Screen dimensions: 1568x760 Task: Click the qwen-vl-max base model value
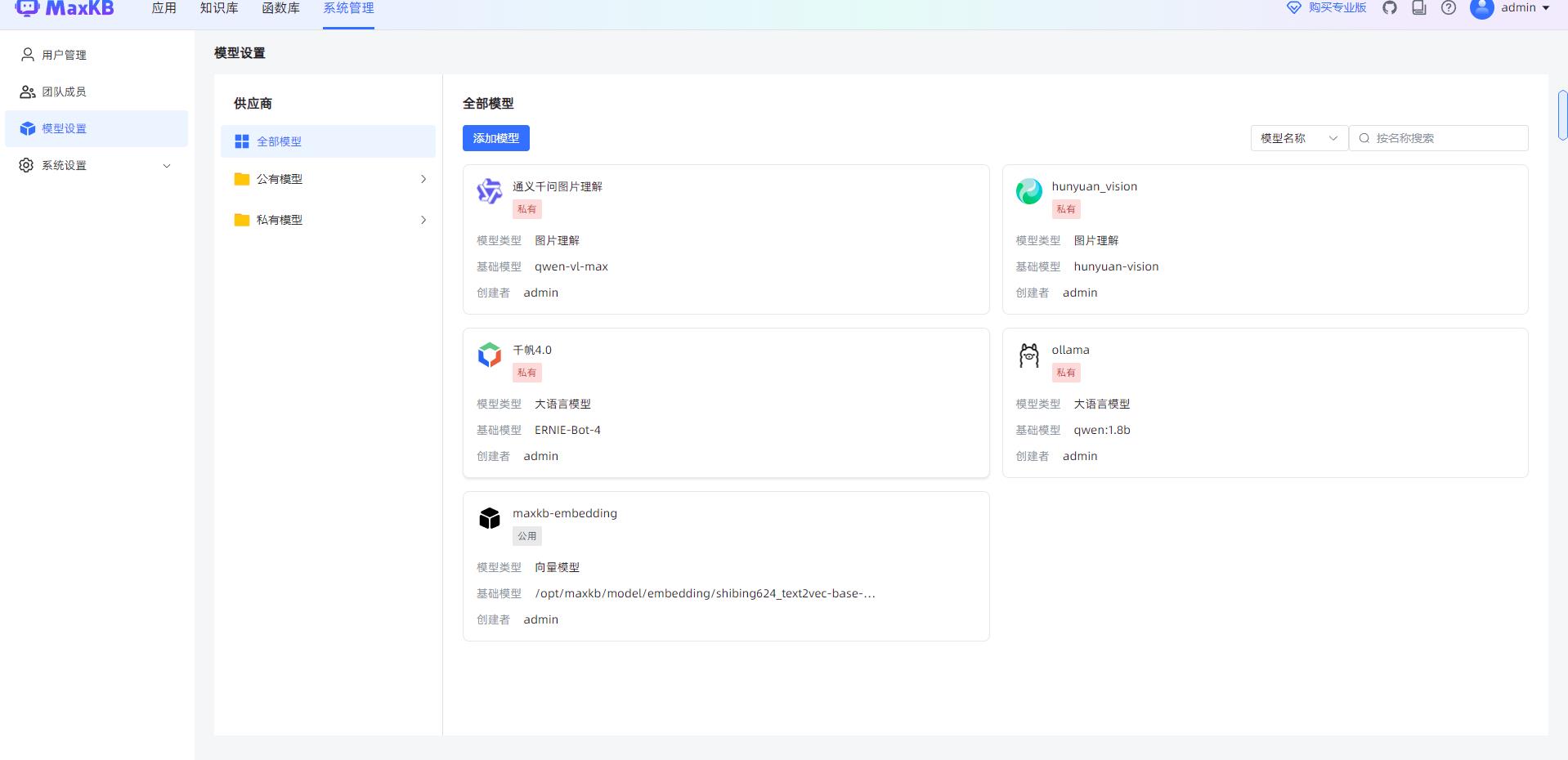click(x=571, y=266)
